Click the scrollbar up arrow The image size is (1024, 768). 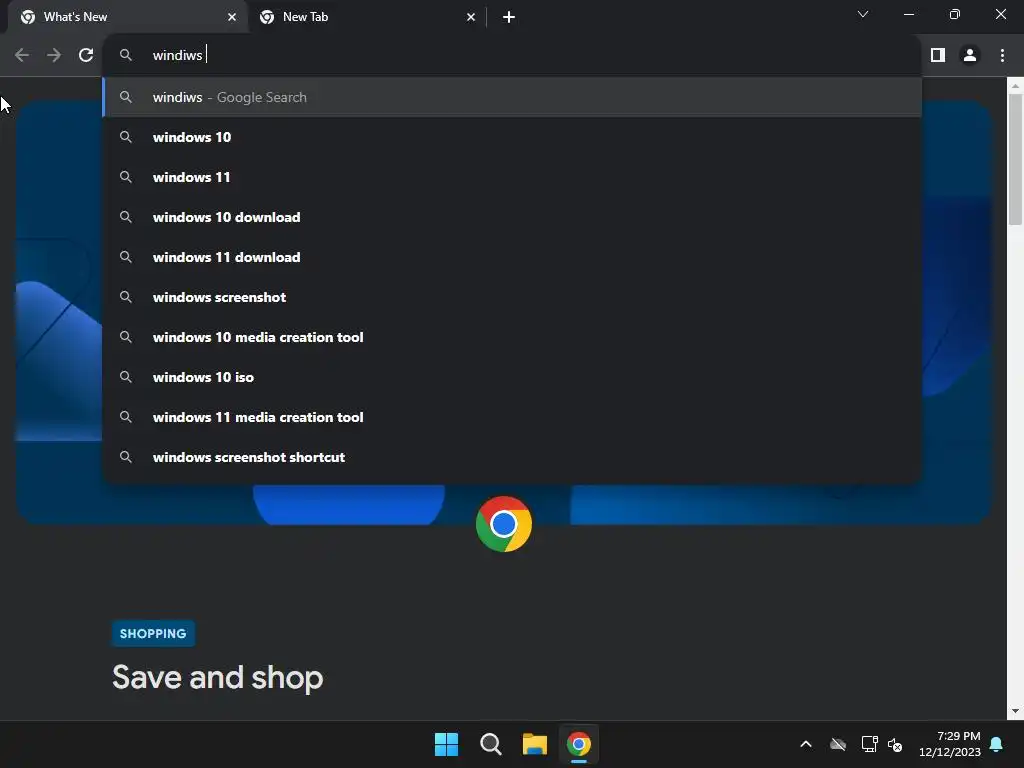click(1015, 86)
